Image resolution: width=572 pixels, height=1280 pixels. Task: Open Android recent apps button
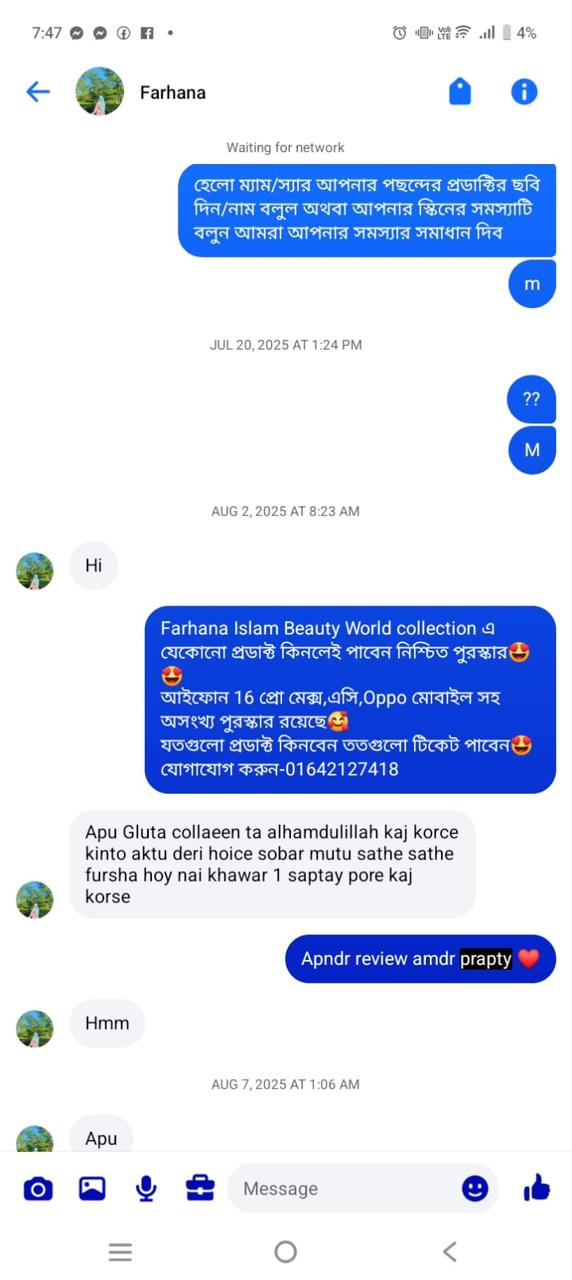coord(120,1251)
